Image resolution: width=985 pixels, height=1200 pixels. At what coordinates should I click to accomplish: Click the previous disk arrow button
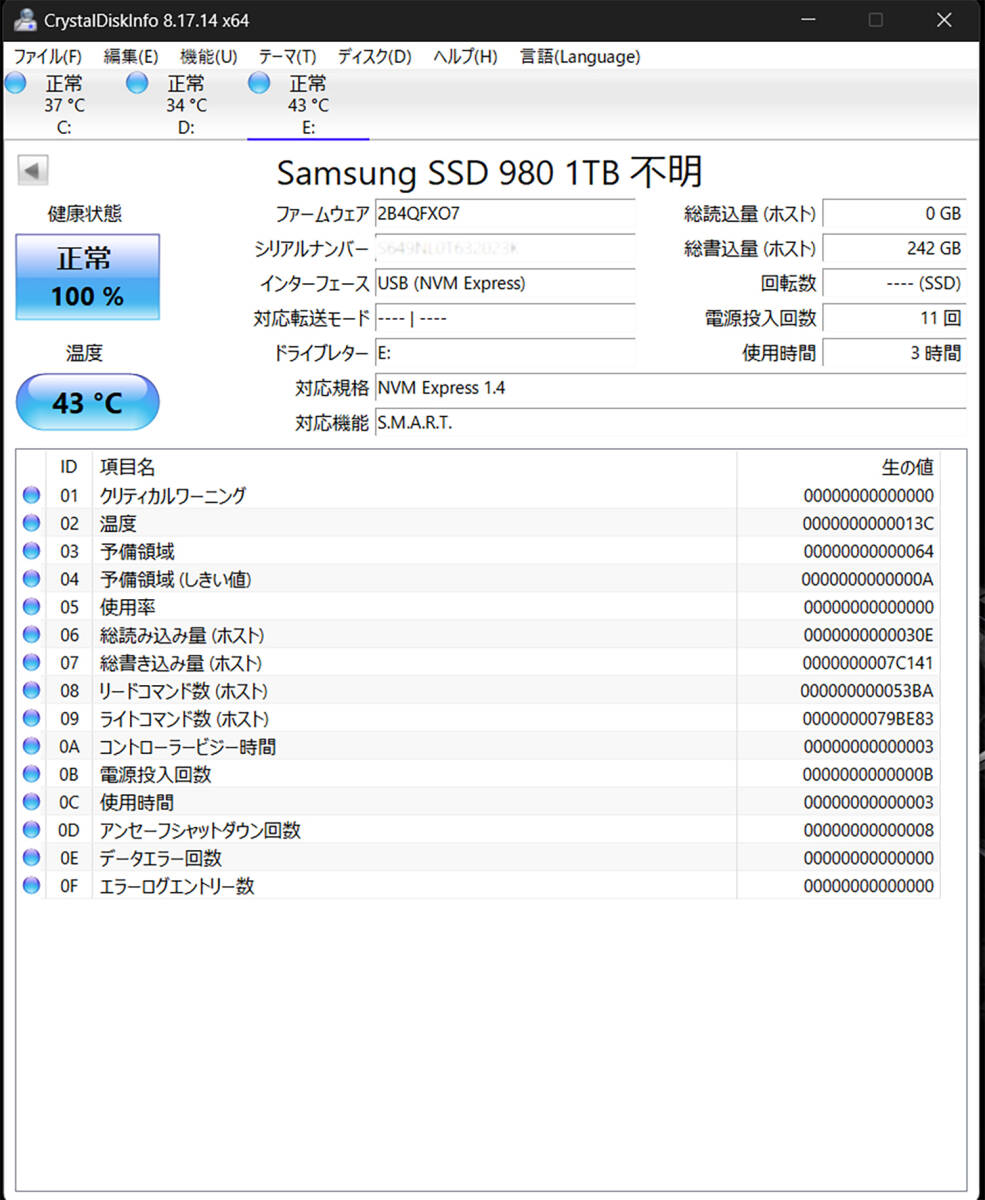click(x=33, y=171)
